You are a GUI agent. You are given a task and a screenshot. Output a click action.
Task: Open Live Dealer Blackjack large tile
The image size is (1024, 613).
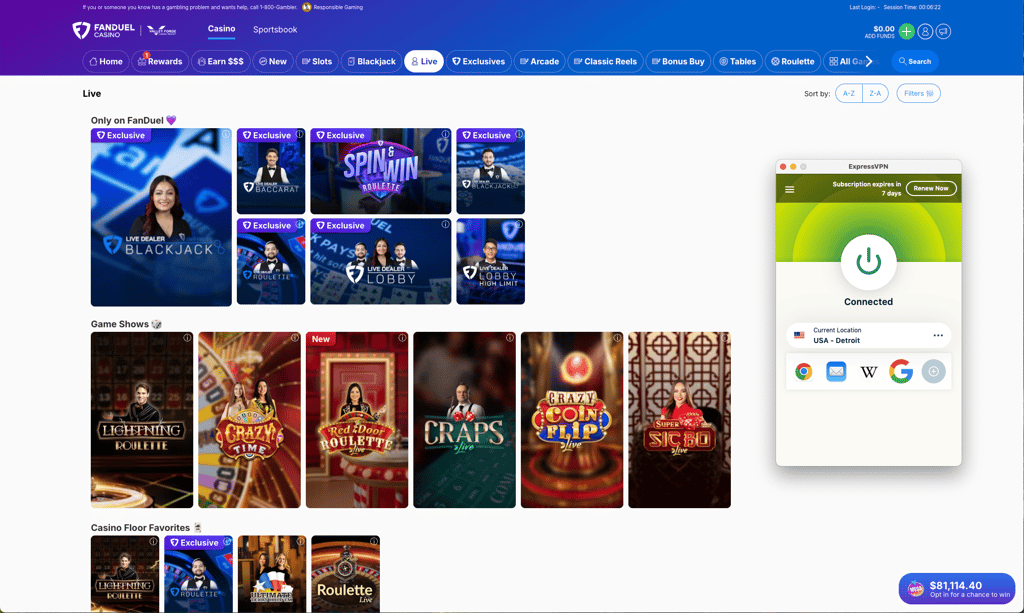pos(161,217)
